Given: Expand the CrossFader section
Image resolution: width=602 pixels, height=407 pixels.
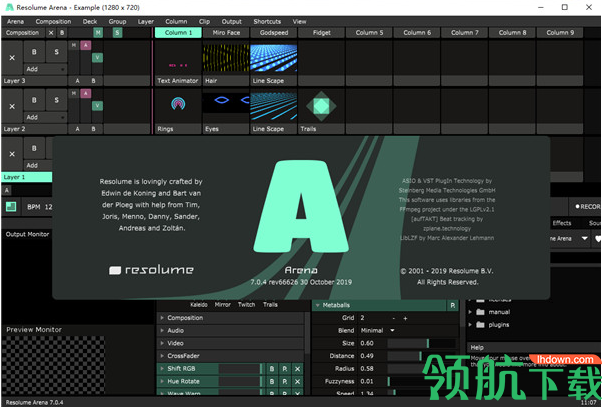Looking at the screenshot, I should coord(162,356).
